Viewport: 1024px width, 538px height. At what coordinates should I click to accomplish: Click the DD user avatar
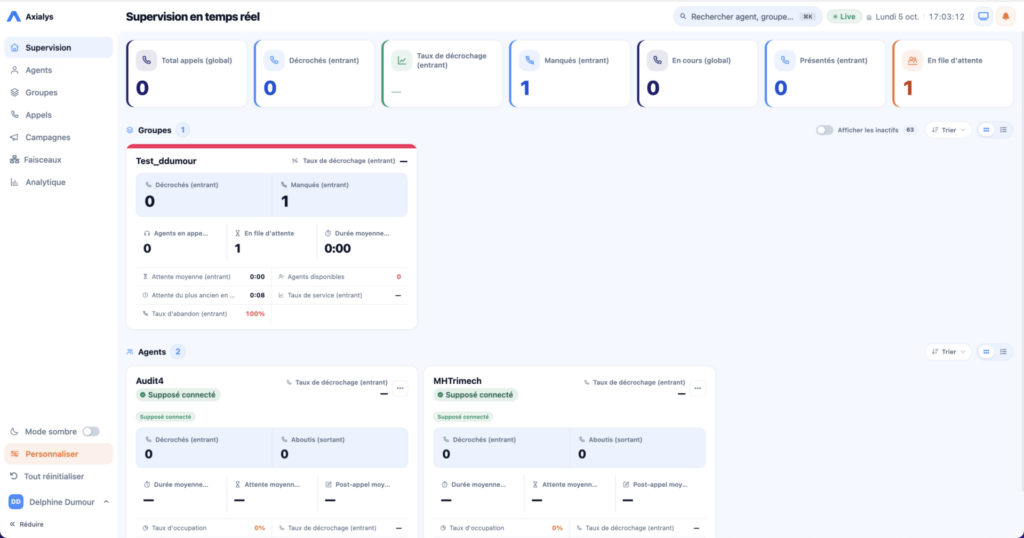click(16, 502)
